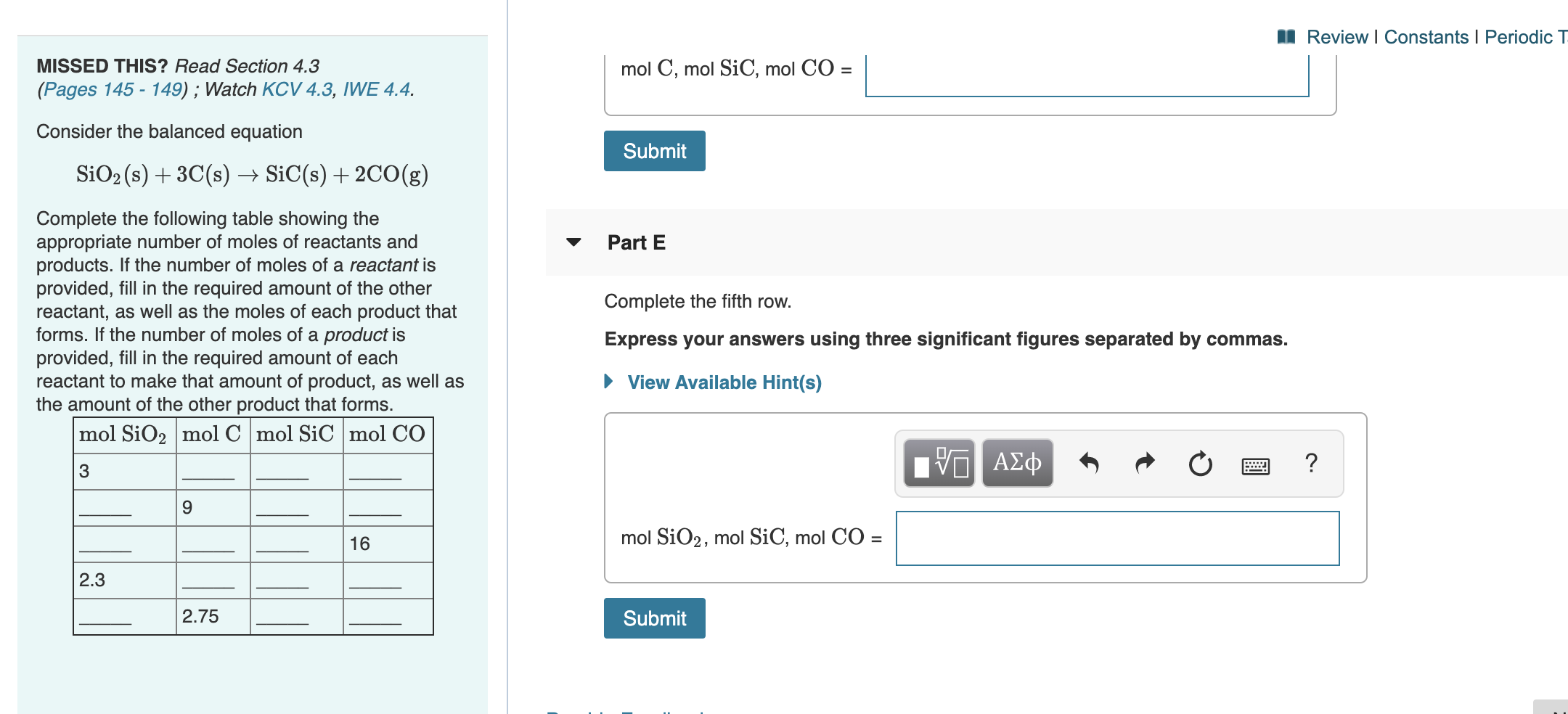This screenshot has height=714, width=1568.
Task: Focus the mol SiO2, mol SiC, mol CO field
Action: [1118, 538]
